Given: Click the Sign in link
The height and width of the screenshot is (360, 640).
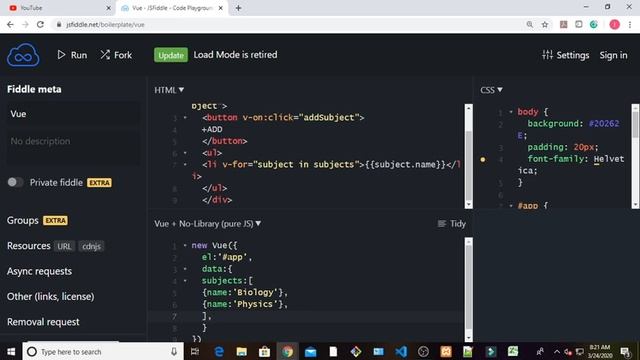Looking at the screenshot, I should tap(613, 55).
